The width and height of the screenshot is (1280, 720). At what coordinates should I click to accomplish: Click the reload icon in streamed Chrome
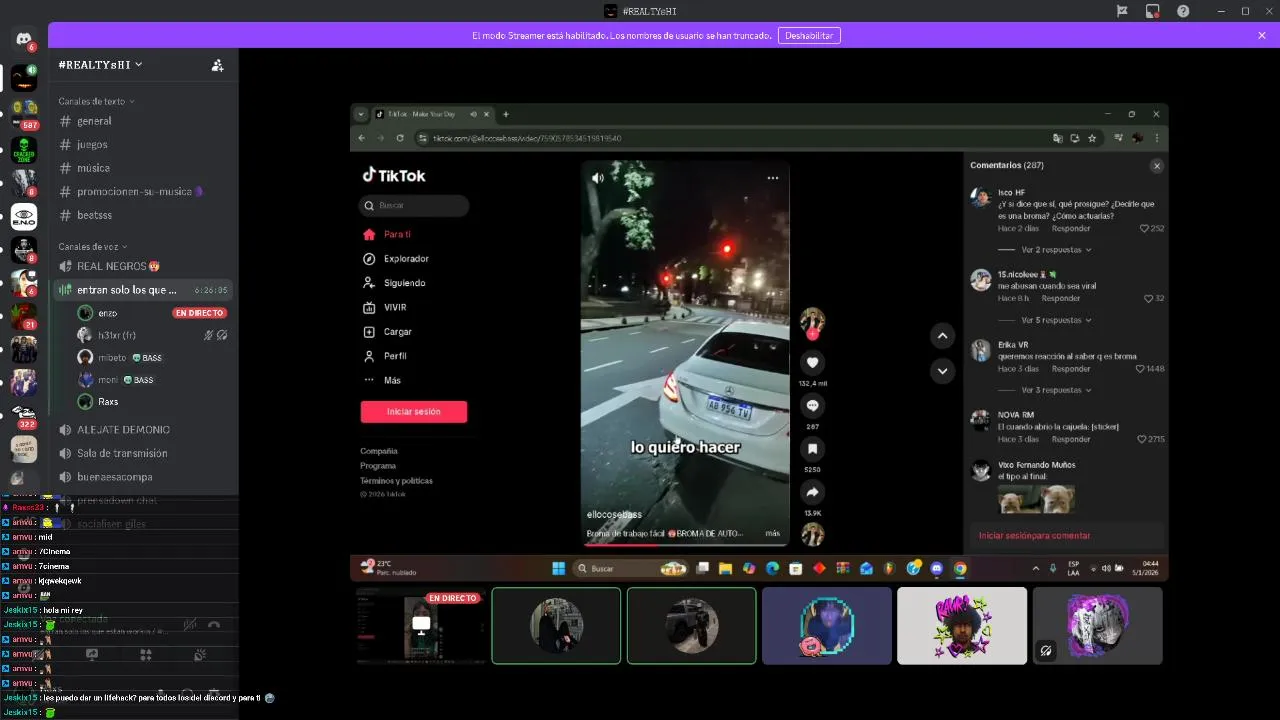tap(400, 138)
